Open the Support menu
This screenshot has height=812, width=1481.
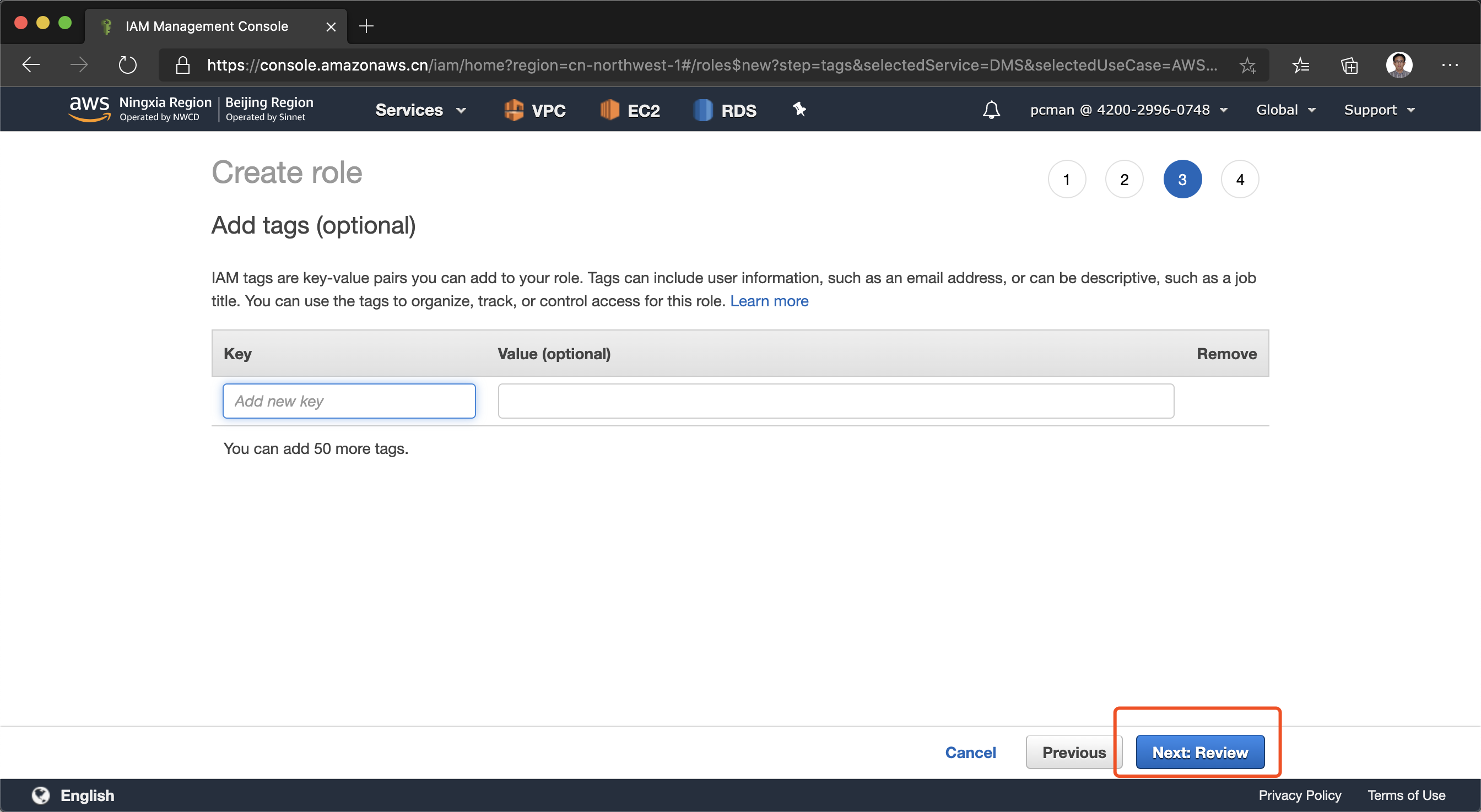tap(1379, 110)
